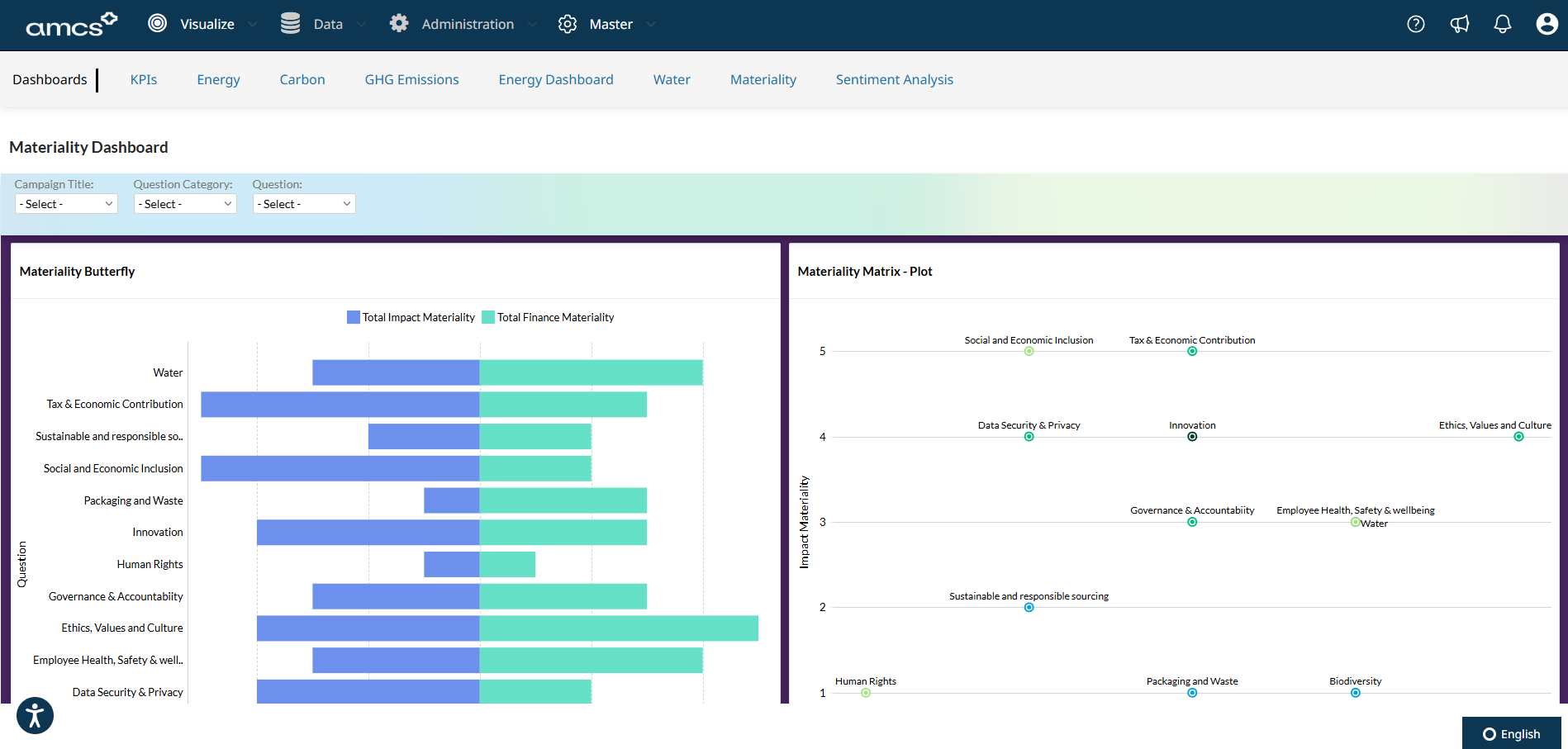Expand the Question select dropdown
The height and width of the screenshot is (749, 1568).
[303, 203]
